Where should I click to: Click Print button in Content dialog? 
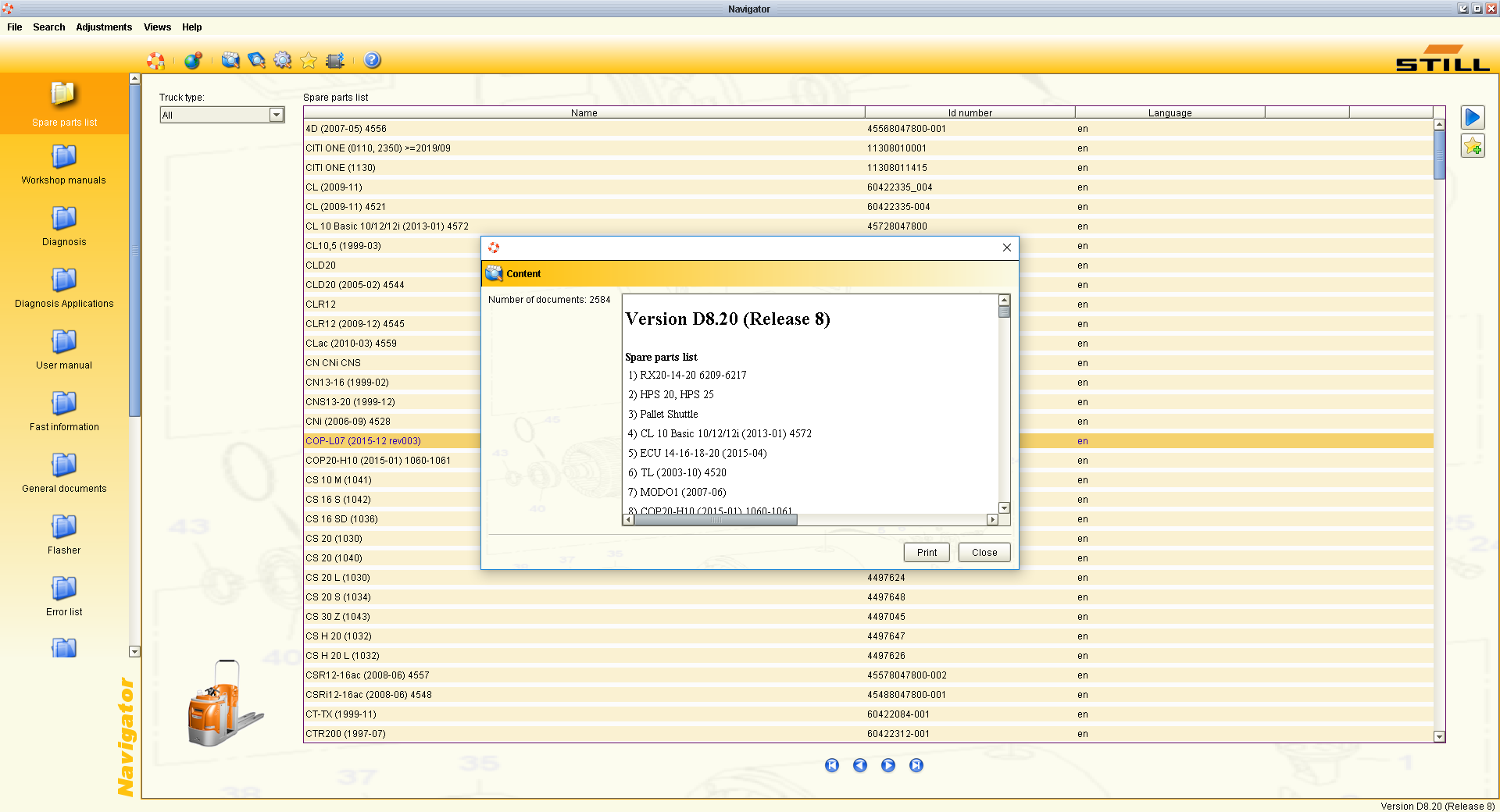click(x=927, y=552)
